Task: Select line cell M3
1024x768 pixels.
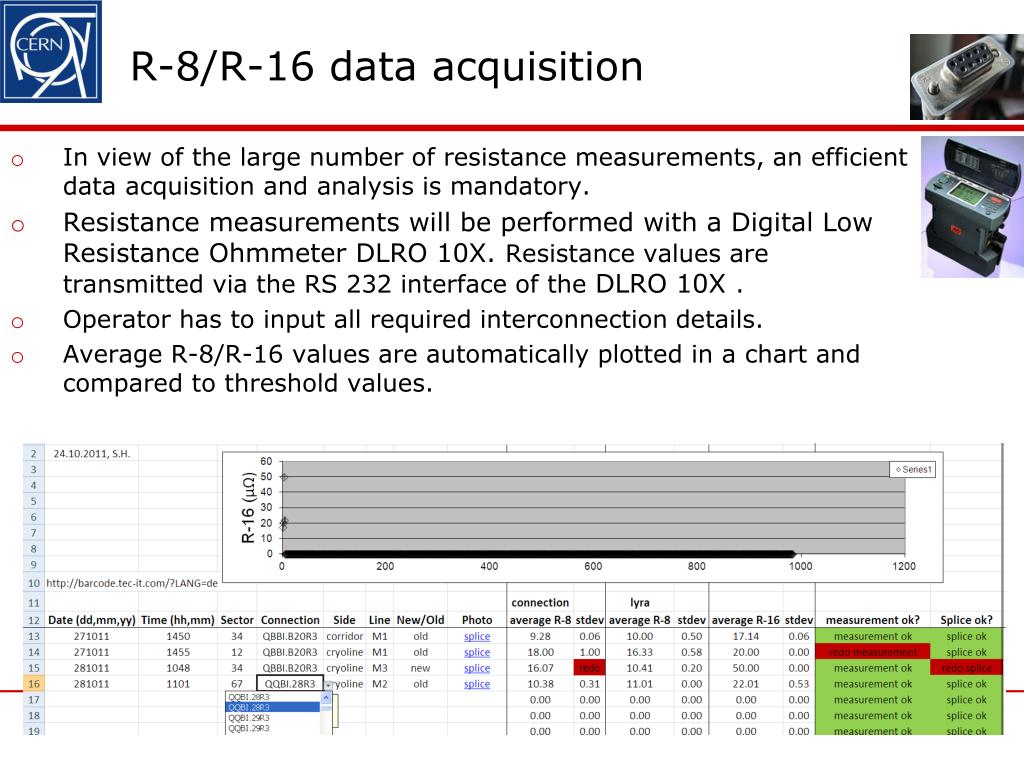Action: pos(379,668)
